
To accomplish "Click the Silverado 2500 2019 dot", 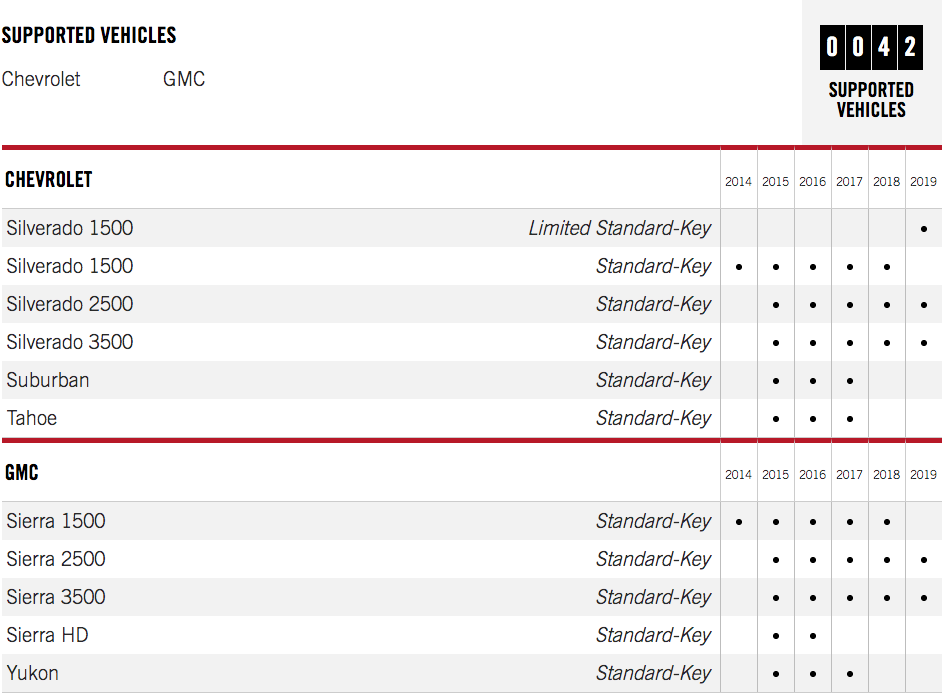I will coord(923,305).
